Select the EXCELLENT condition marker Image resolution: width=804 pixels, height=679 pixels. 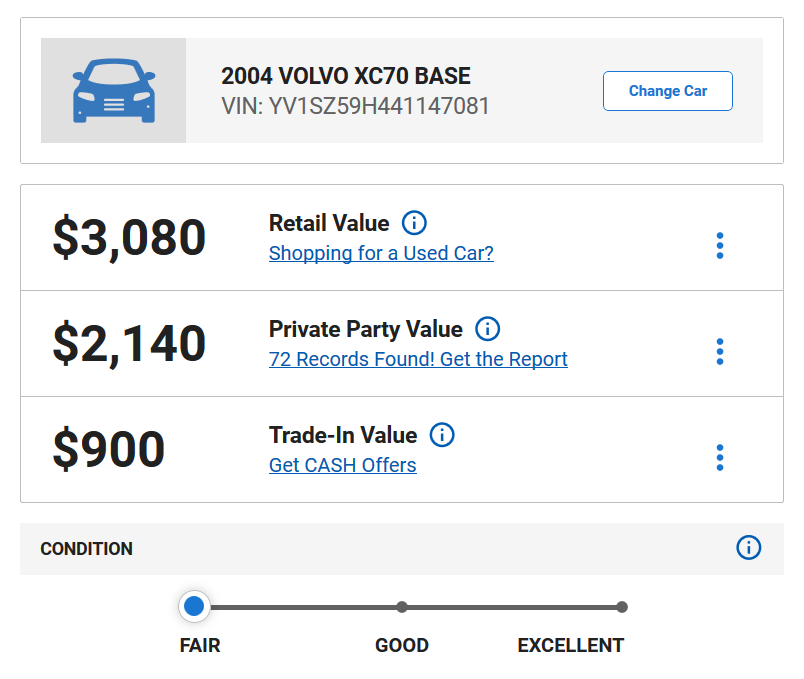(622, 606)
